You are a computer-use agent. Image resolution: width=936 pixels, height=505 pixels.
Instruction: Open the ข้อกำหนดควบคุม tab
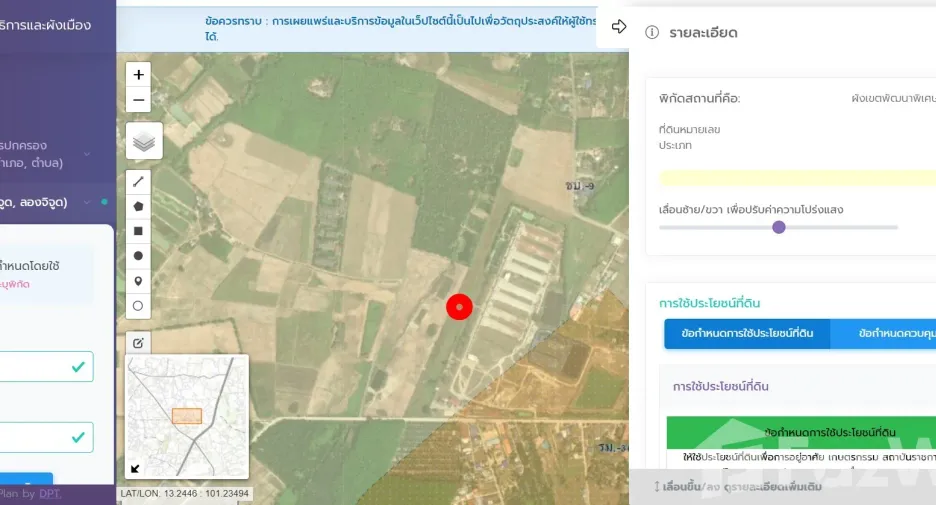click(883, 334)
